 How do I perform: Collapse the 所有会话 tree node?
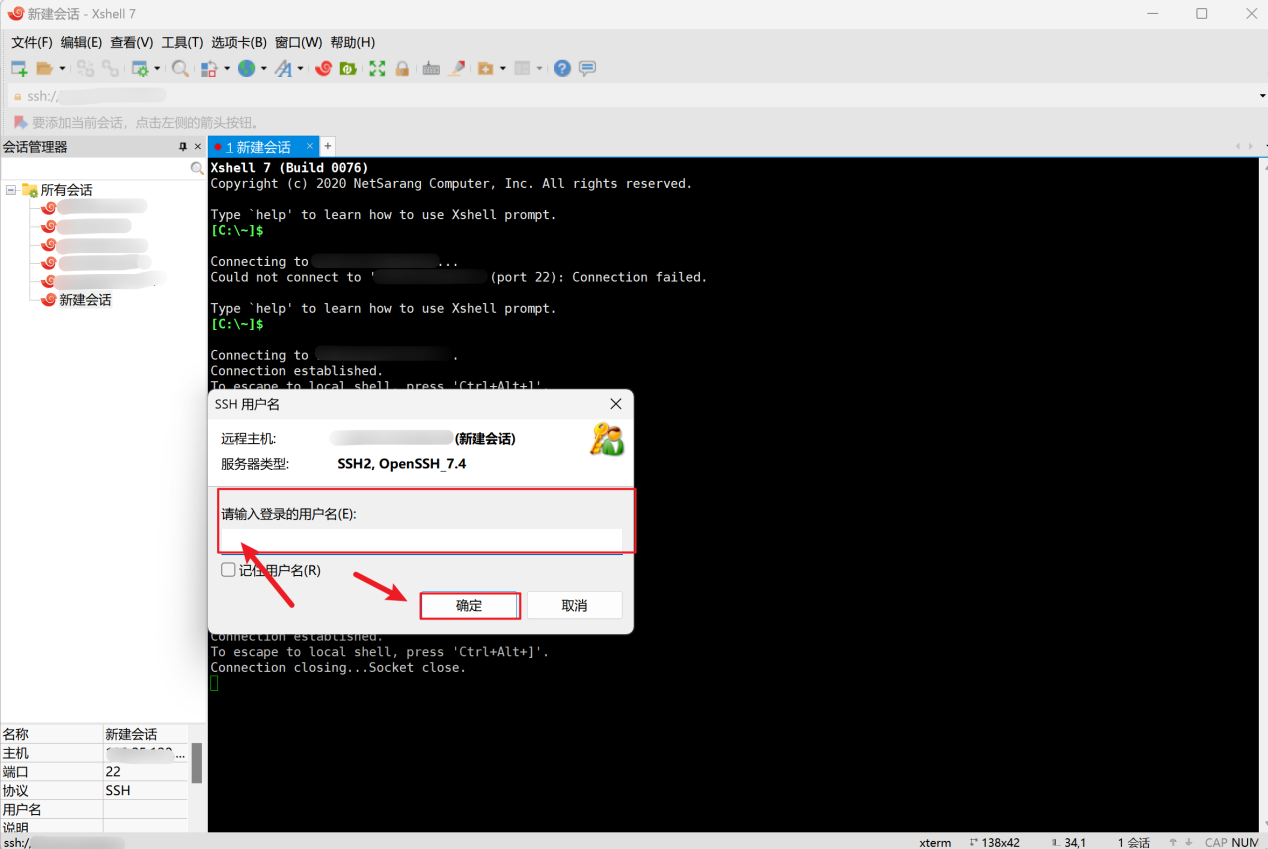[x=11, y=190]
